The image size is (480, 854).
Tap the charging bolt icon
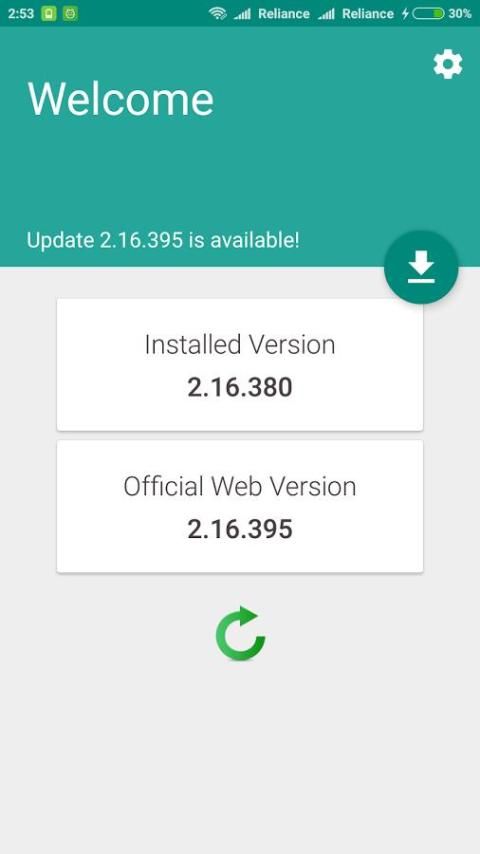405,14
